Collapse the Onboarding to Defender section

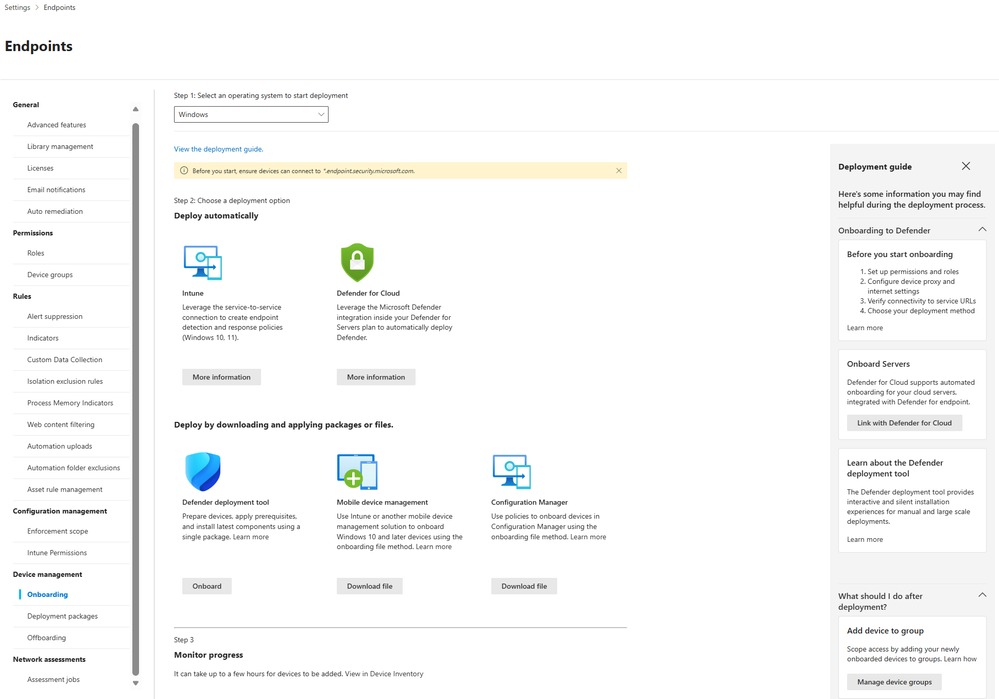(x=982, y=229)
